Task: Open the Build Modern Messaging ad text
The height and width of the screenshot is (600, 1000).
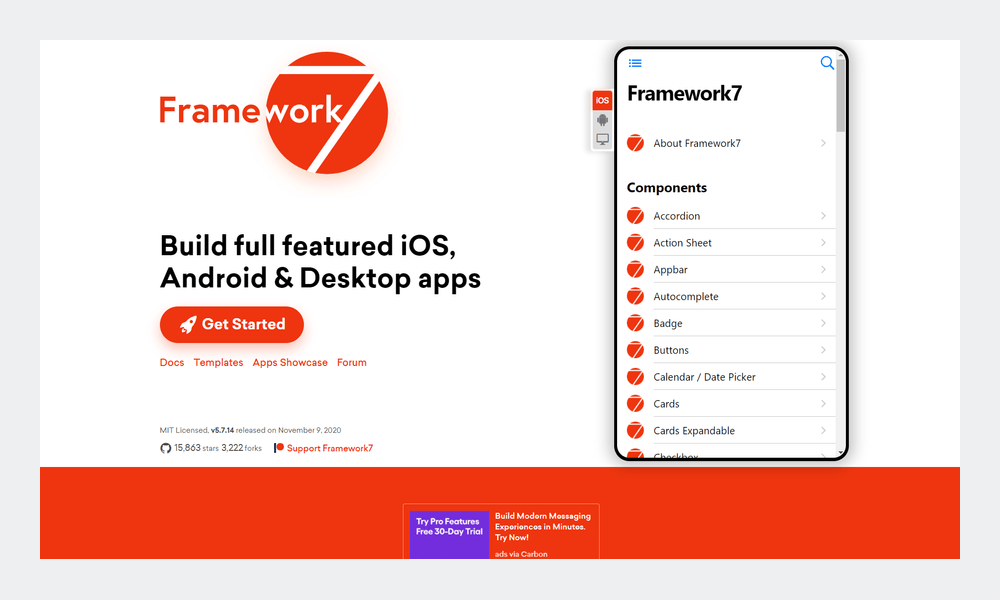Action: pyautogui.click(x=543, y=527)
